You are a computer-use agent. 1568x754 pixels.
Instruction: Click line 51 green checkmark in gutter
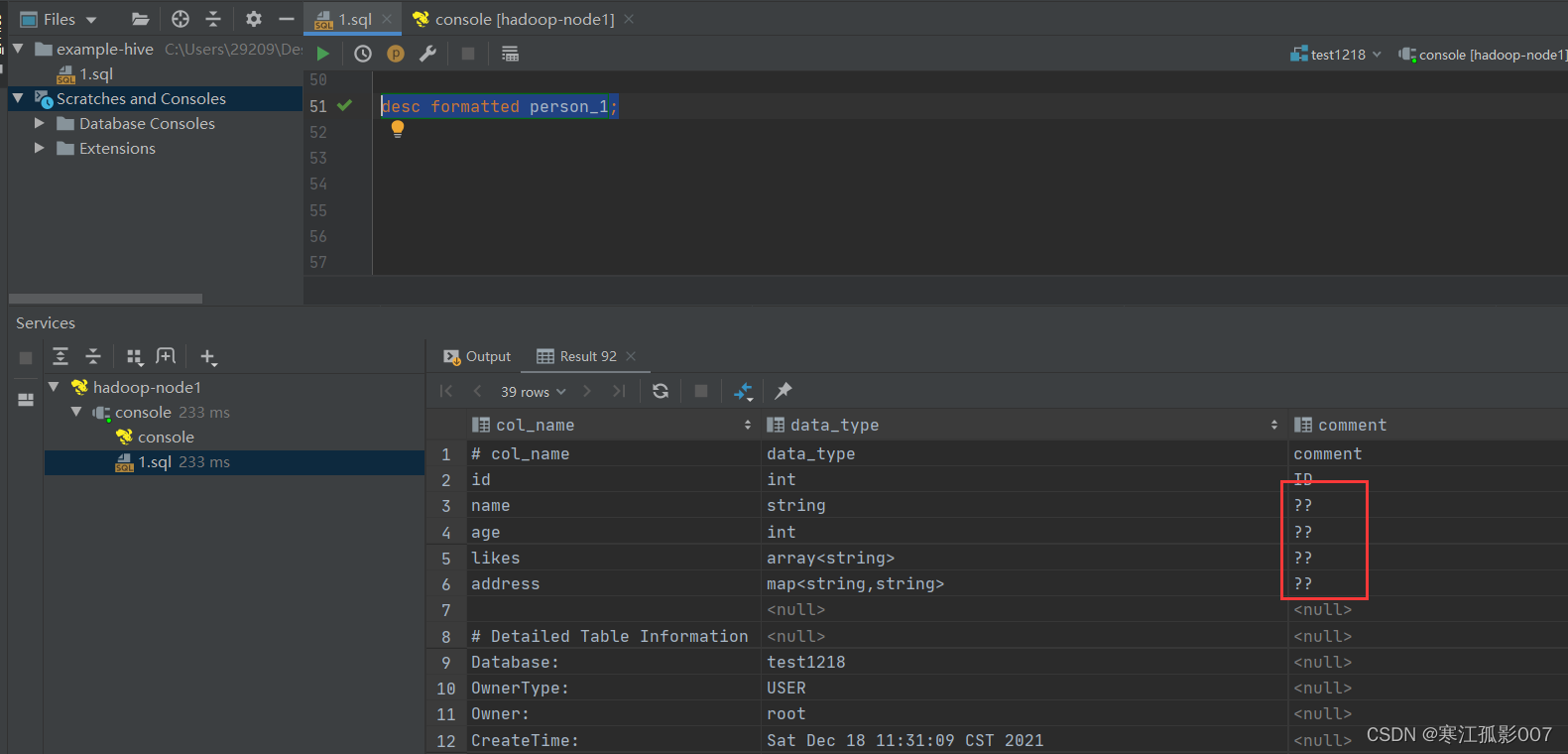coord(344,105)
